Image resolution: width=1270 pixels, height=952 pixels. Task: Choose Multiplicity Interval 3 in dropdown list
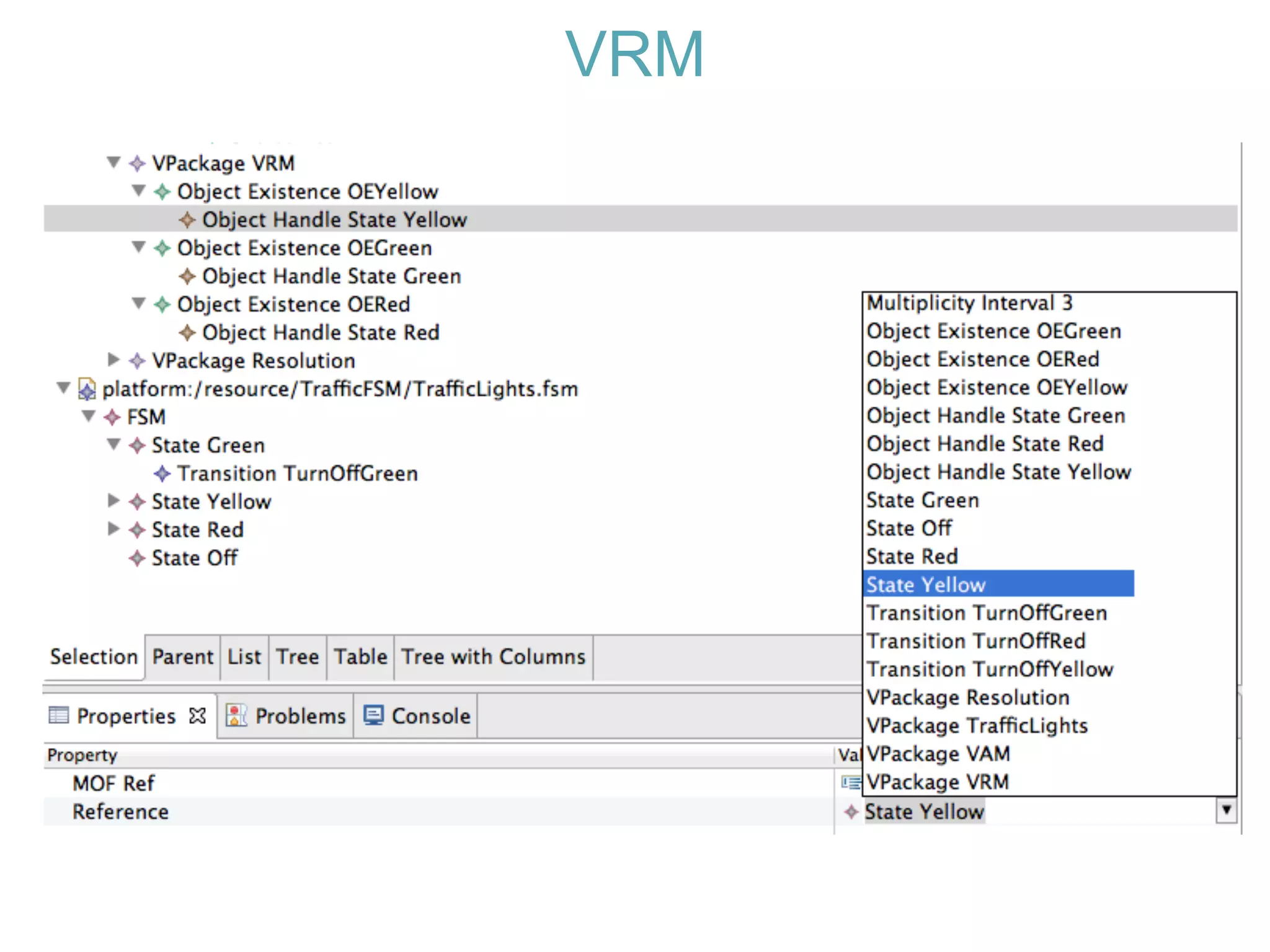[x=969, y=303]
